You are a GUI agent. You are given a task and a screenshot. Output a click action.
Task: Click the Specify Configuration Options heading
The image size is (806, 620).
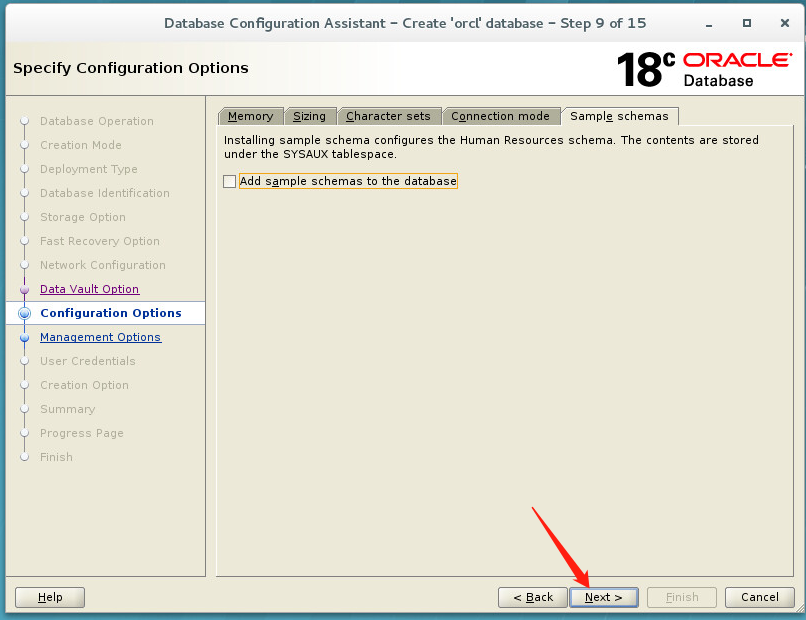[x=131, y=68]
